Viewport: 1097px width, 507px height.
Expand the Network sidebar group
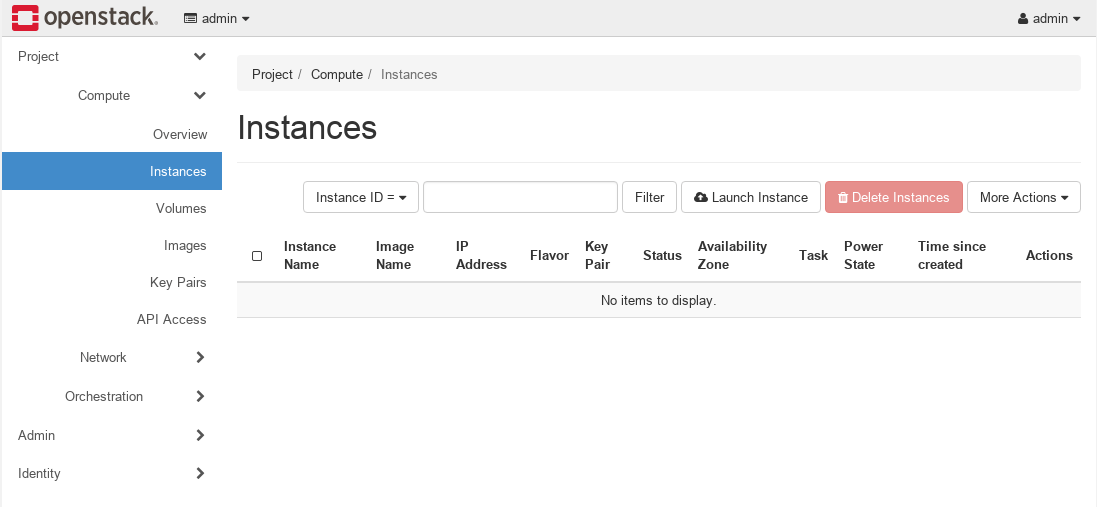point(142,357)
